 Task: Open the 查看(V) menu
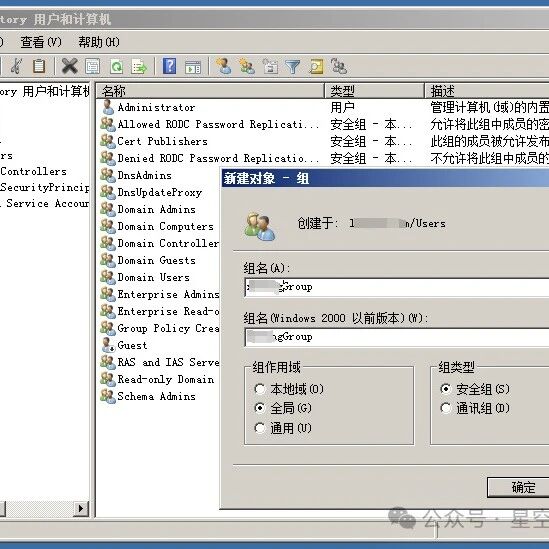41,42
